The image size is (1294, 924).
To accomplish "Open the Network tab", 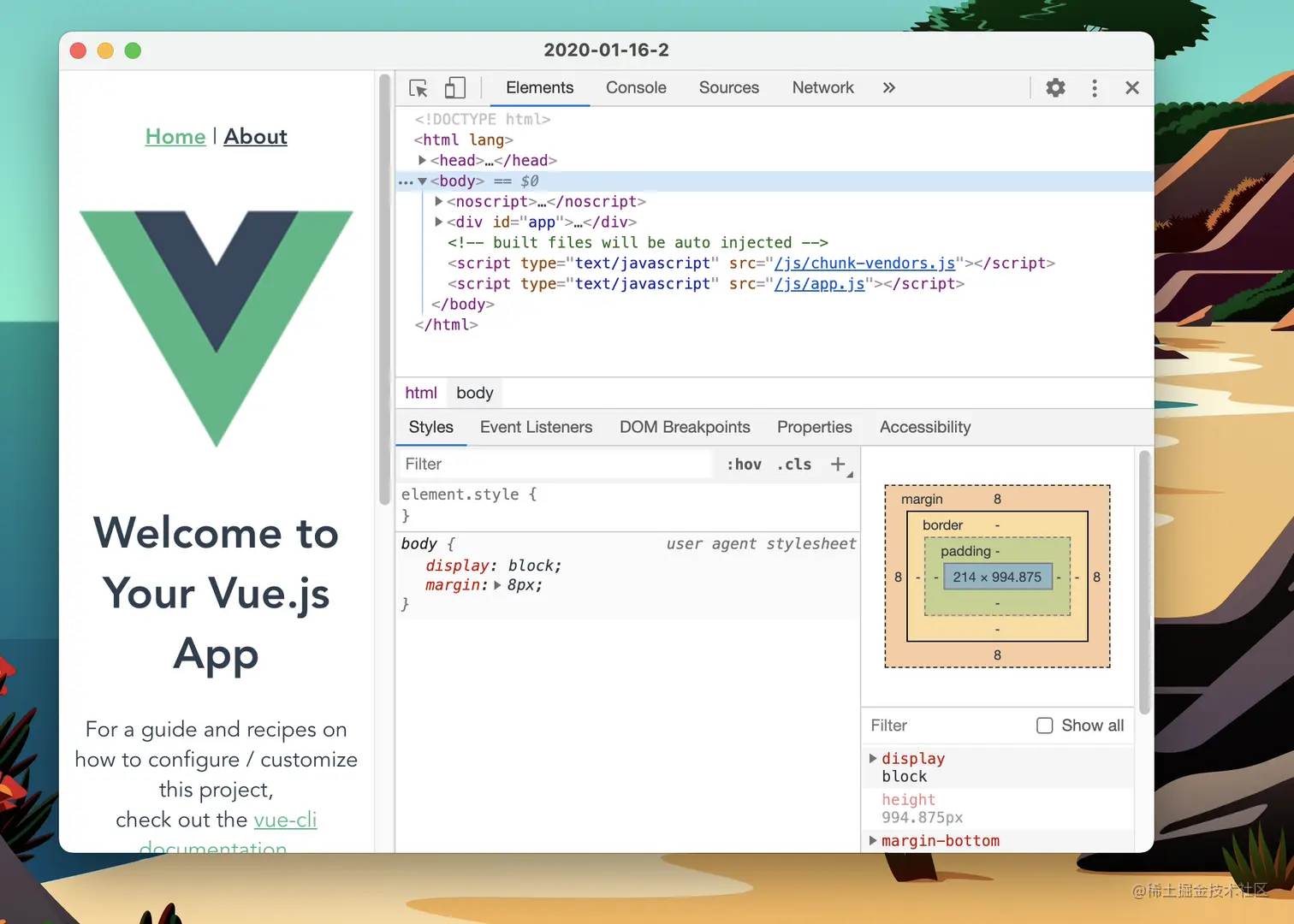I will pos(822,88).
